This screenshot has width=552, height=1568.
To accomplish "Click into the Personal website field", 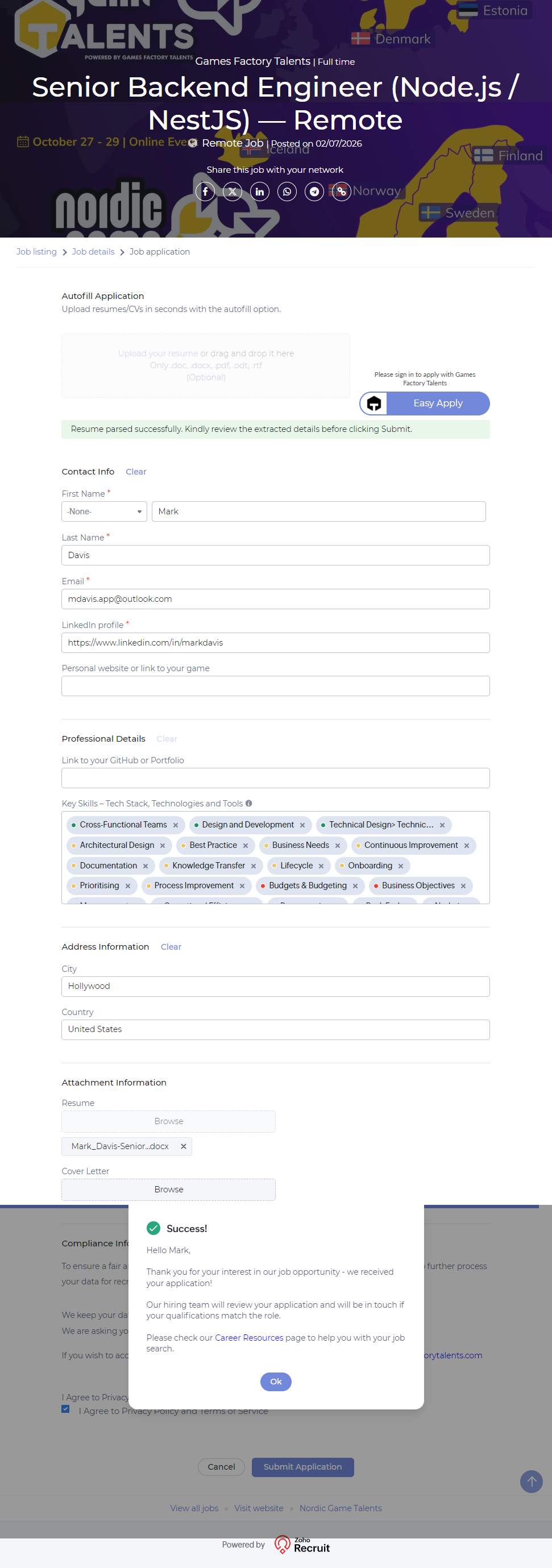I will click(275, 686).
